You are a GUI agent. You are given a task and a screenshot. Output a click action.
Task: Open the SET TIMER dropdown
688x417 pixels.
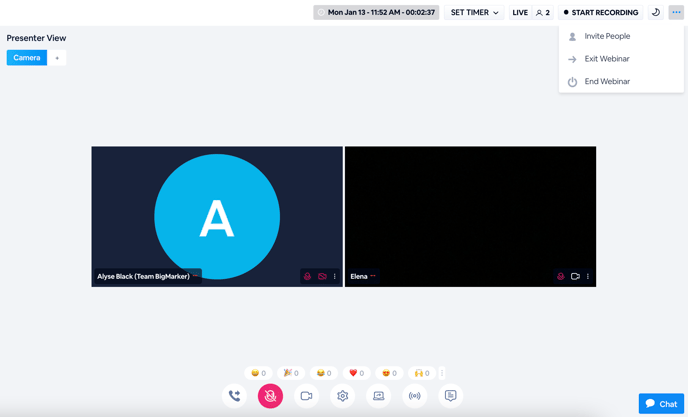[474, 12]
